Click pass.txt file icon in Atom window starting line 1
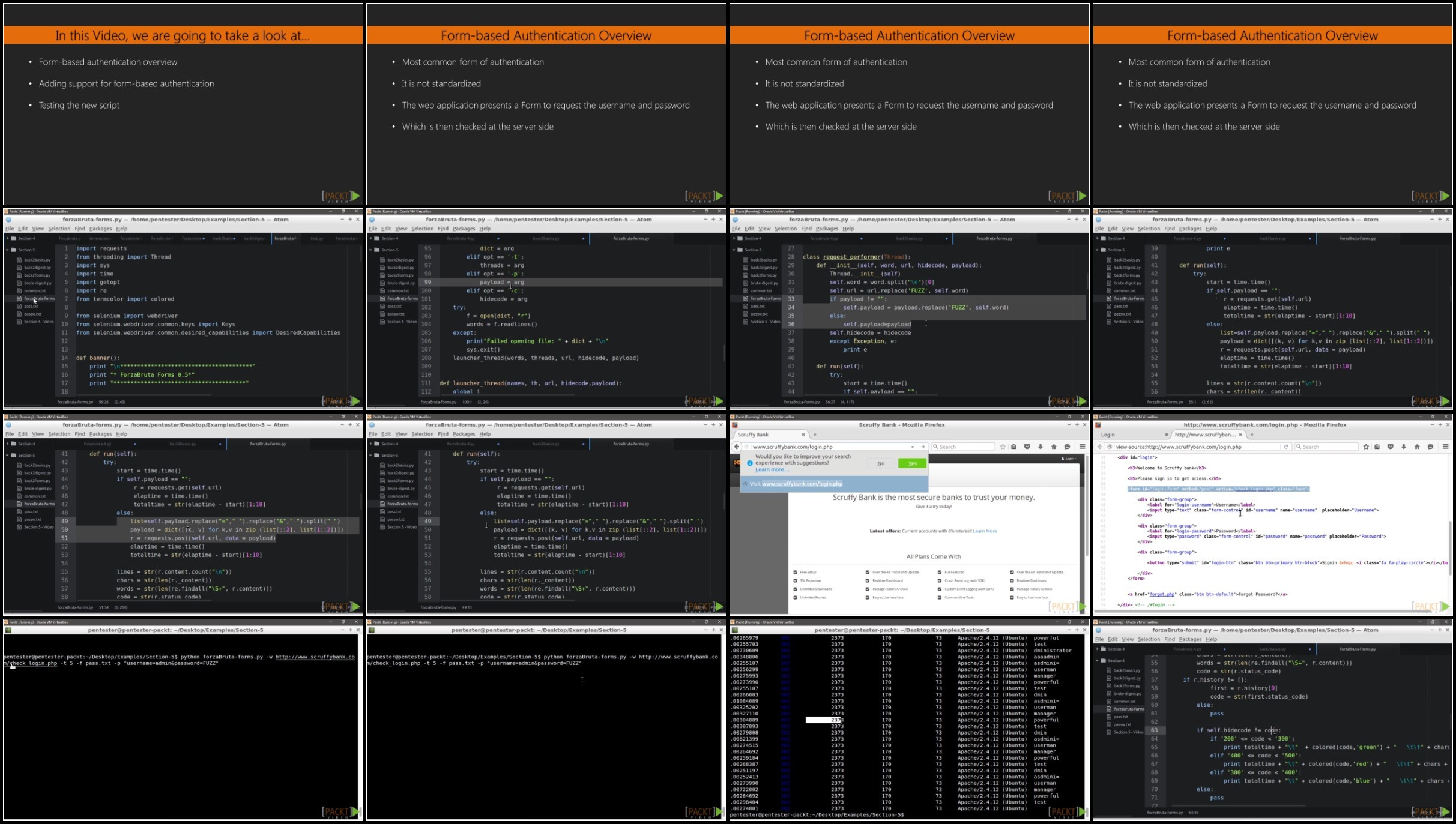 (19, 306)
